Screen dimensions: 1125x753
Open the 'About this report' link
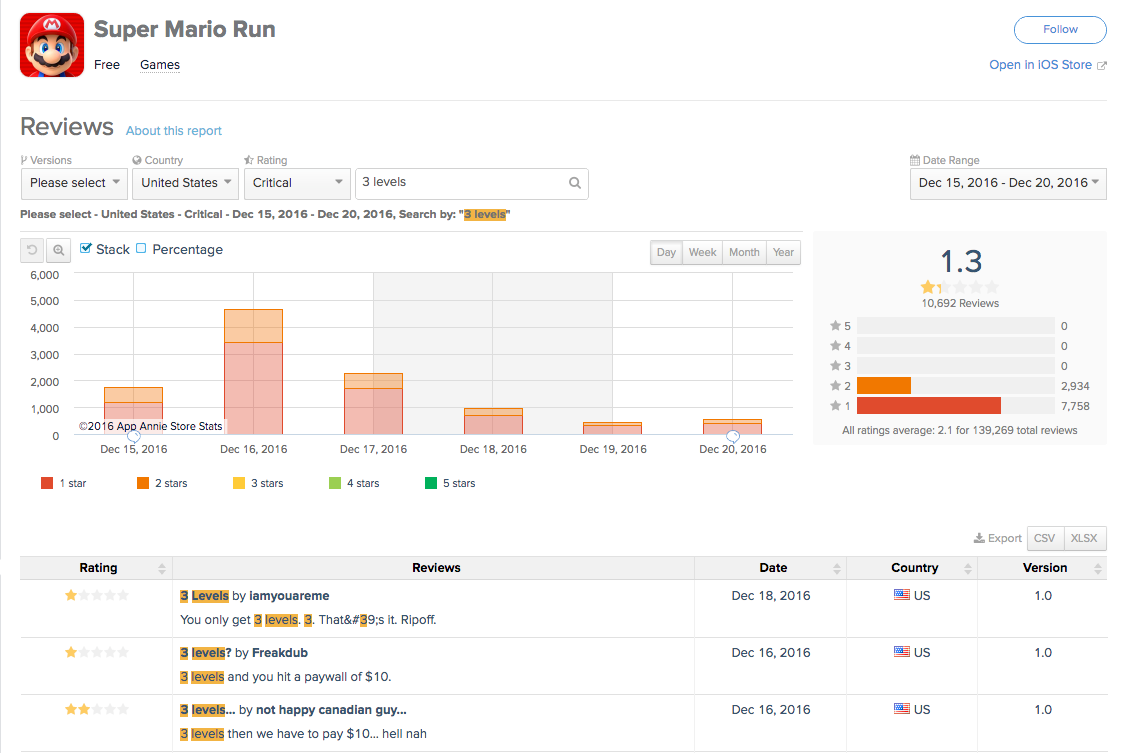pyautogui.click(x=174, y=131)
